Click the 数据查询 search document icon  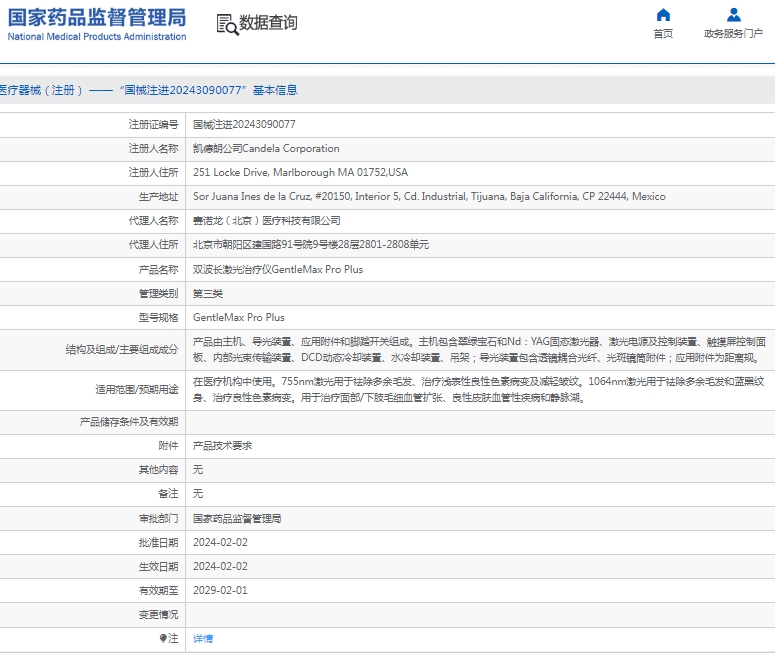(227, 24)
